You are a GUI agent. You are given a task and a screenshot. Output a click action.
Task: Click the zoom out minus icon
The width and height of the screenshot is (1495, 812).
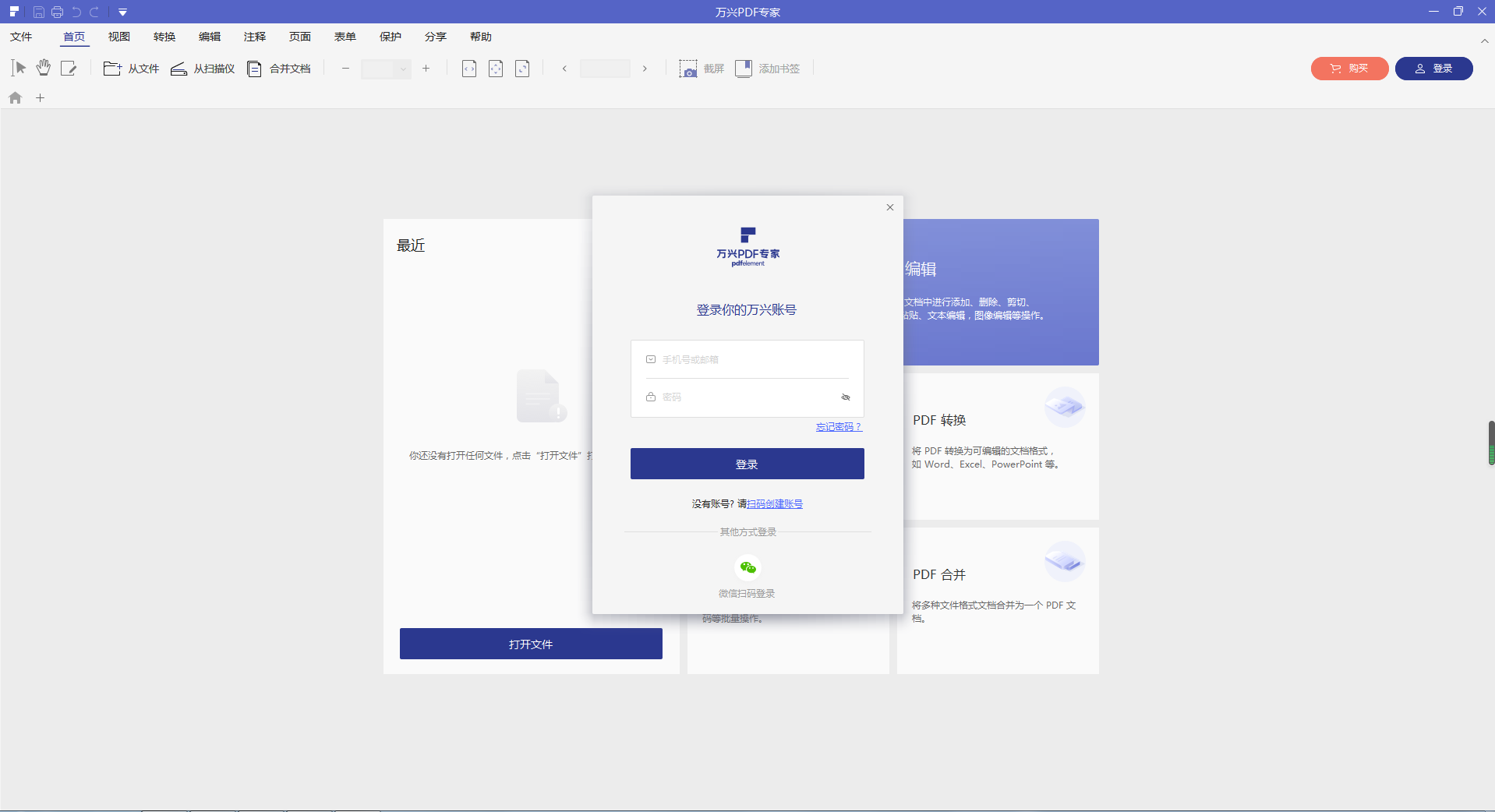[345, 69]
